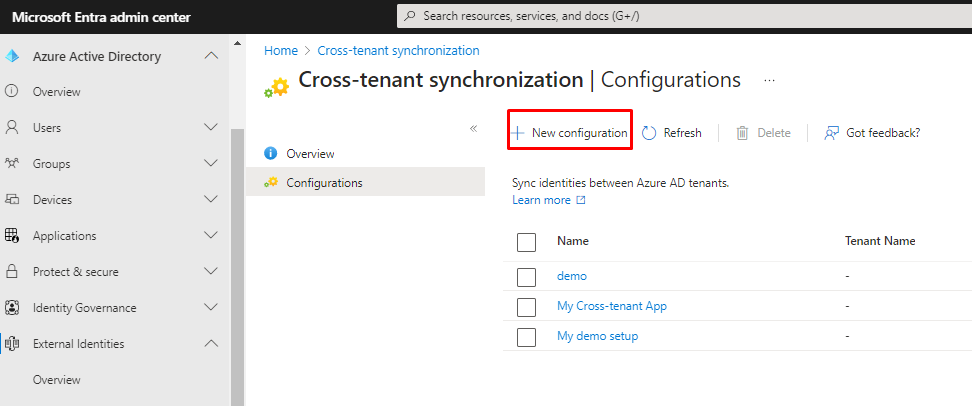This screenshot has width=972, height=406.
Task: Click the Got feedback icon
Action: point(831,133)
